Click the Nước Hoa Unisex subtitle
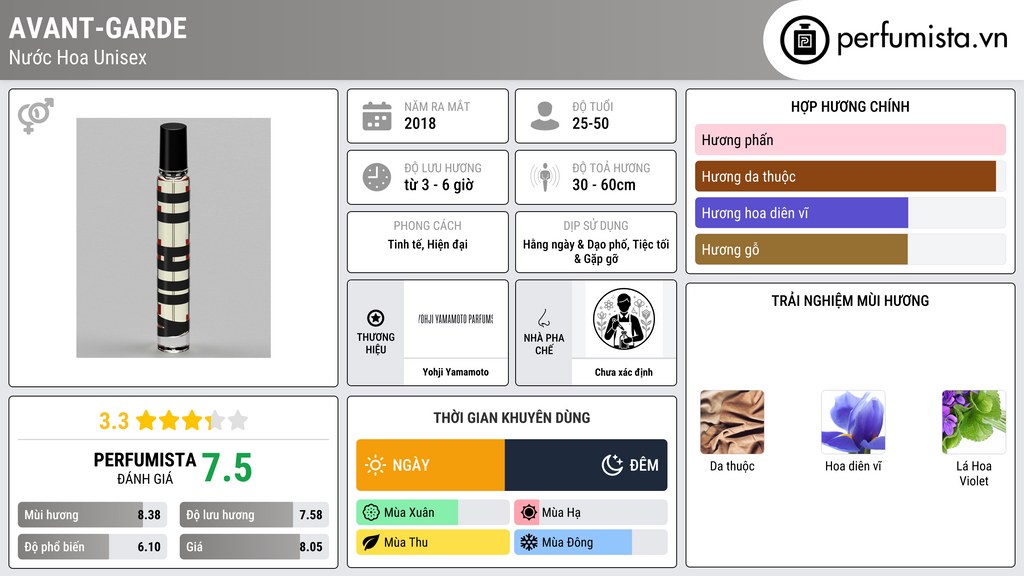The width and height of the screenshot is (1024, 576). 78,57
